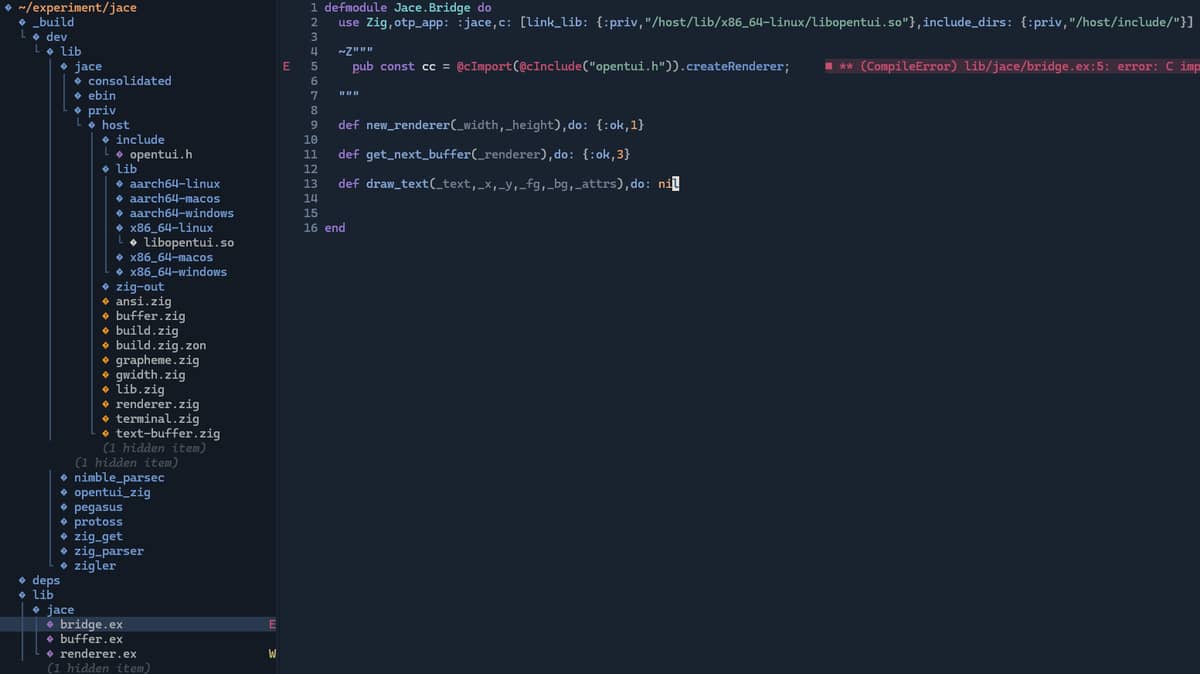Screen dimensions: 1200x674
Task: Click the error sign E on line 5
Action: pyautogui.click(x=287, y=67)
